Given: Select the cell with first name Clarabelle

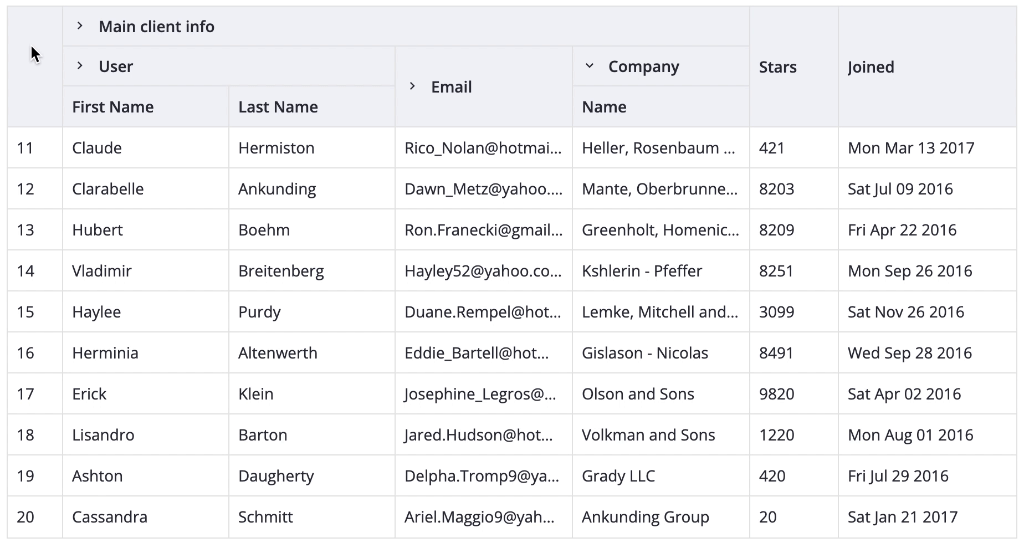Looking at the screenshot, I should (x=146, y=189).
